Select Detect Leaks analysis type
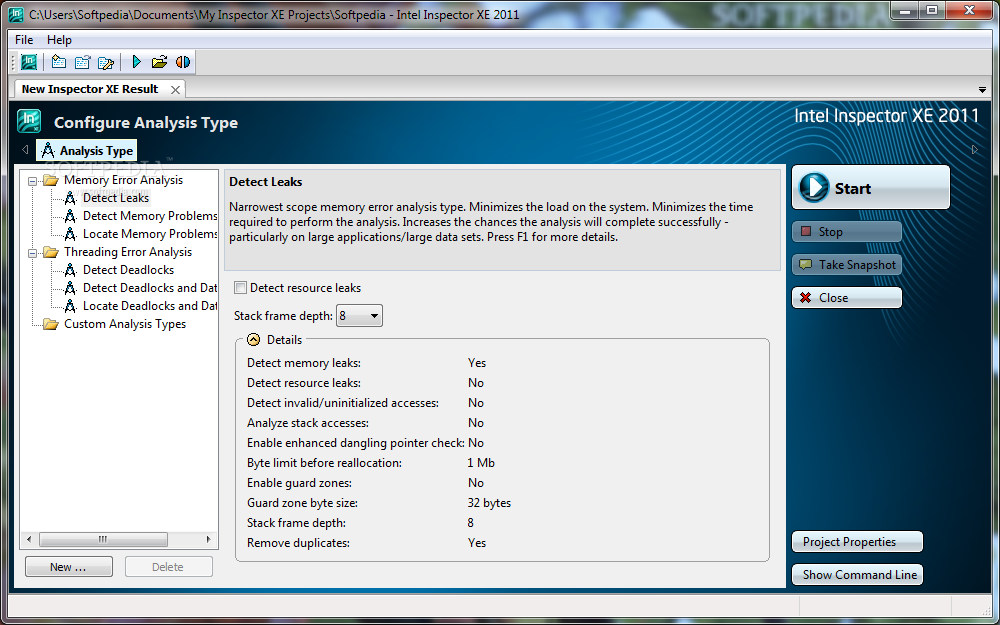The width and height of the screenshot is (1000, 625). point(115,198)
